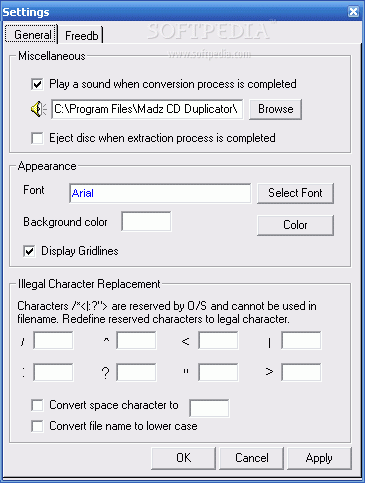Screen dimensions: 365x483
Task: Click the speaker sound preview icon
Action: click(x=38, y=109)
